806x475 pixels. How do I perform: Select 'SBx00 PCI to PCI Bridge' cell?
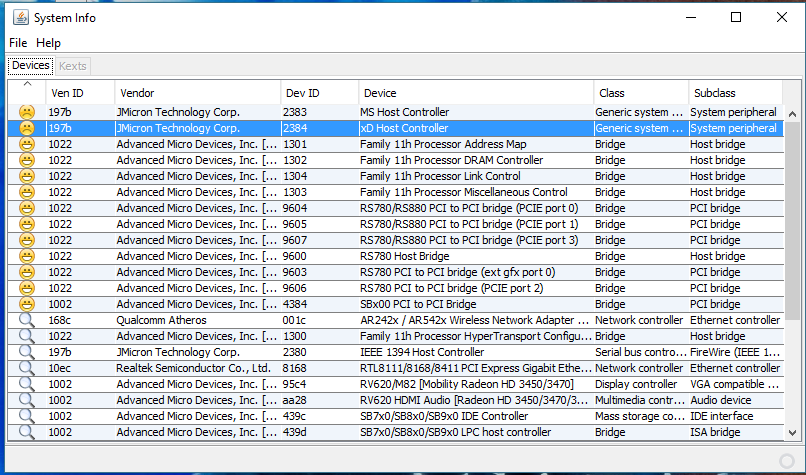pos(477,303)
